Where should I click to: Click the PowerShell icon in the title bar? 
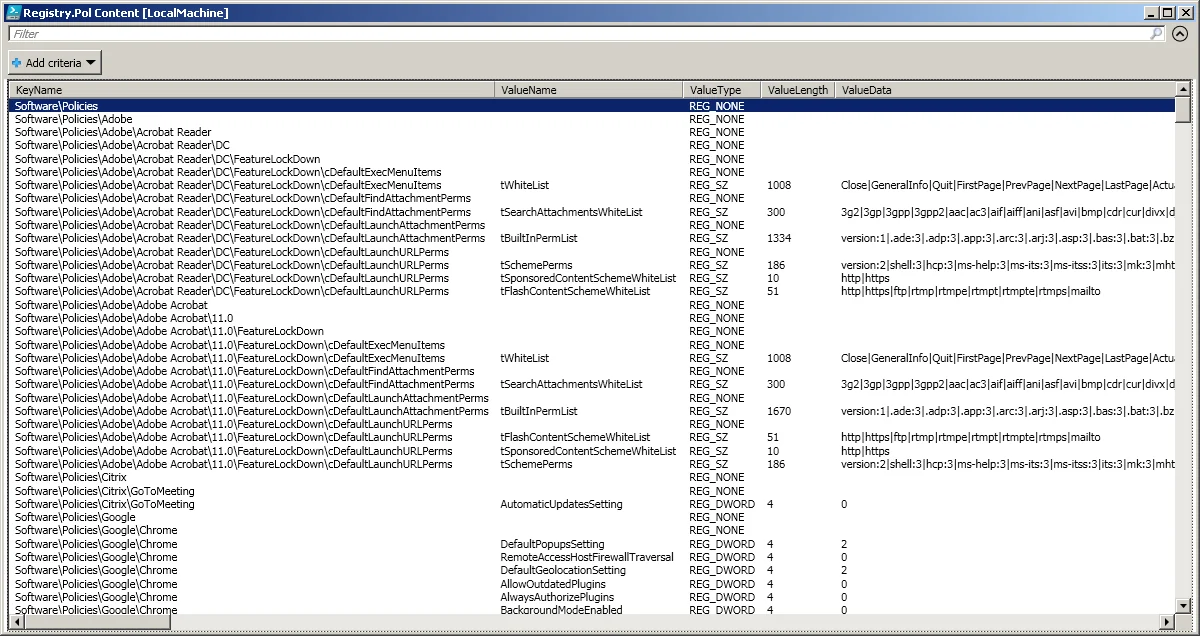pos(14,12)
